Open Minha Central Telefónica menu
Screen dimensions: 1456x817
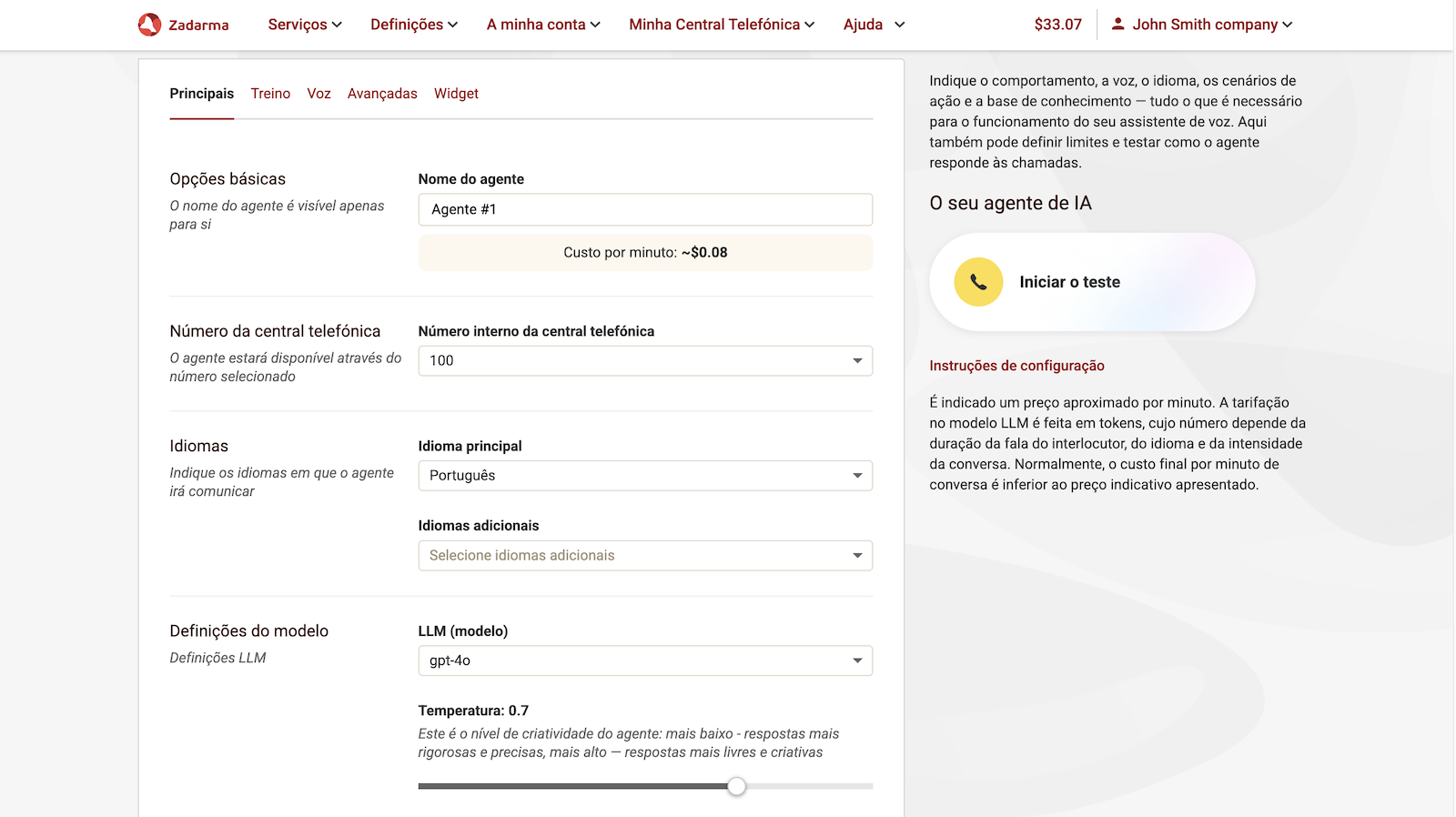pos(722,25)
